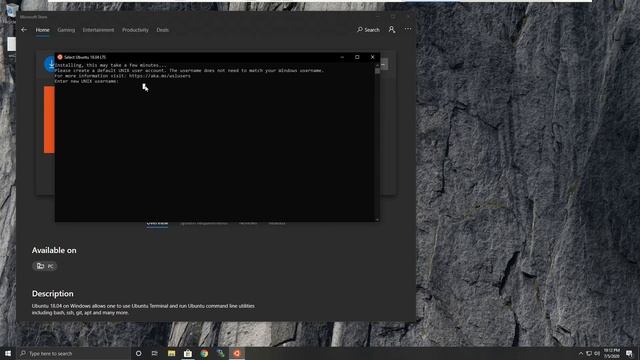Click the icon between Chrome and Ubuntu

click(220, 353)
